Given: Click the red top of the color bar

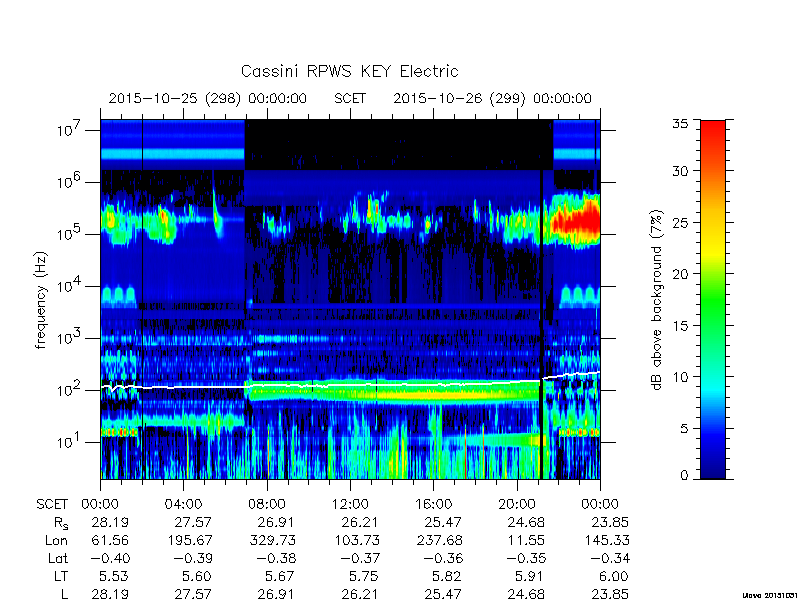Looking at the screenshot, I should click(713, 133).
